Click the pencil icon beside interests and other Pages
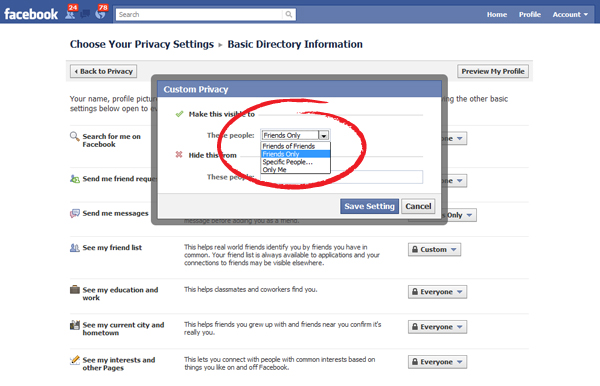 coord(75,360)
